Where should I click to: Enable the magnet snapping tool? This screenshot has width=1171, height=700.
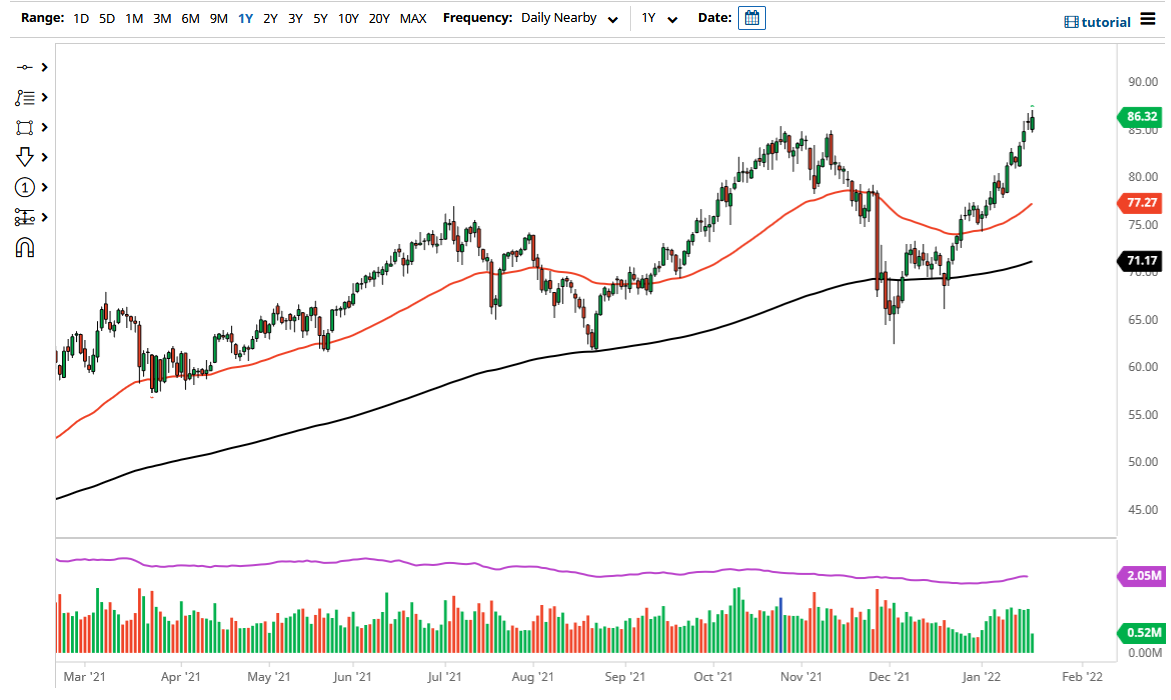tap(27, 247)
